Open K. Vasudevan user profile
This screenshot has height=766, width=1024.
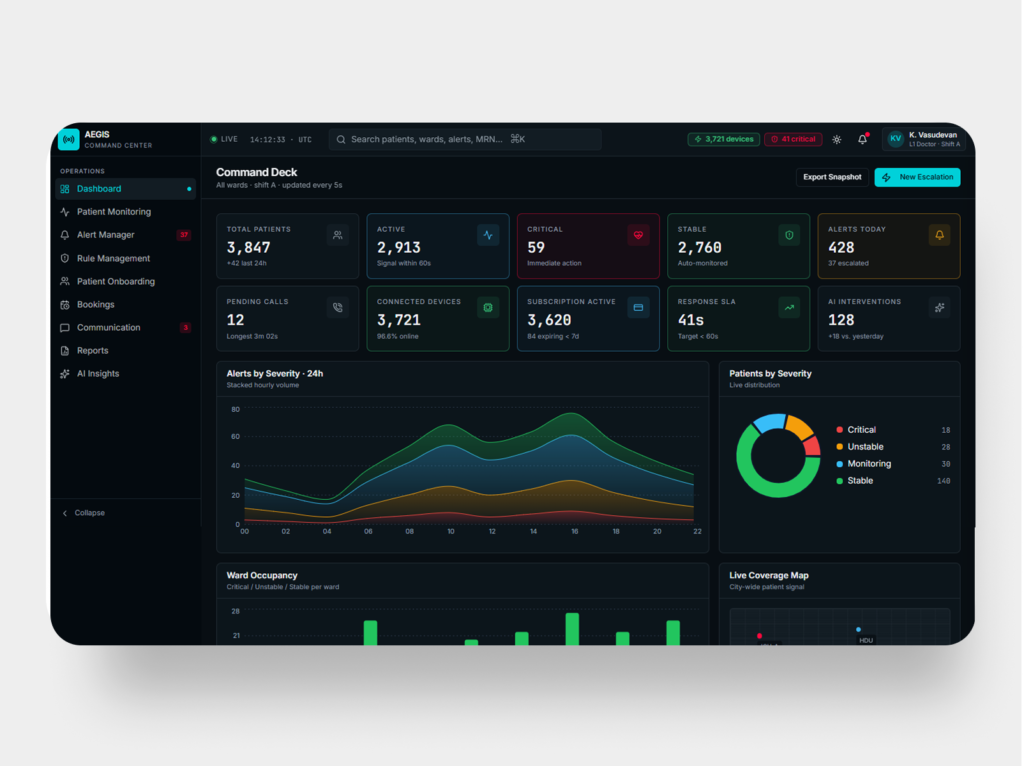(923, 139)
